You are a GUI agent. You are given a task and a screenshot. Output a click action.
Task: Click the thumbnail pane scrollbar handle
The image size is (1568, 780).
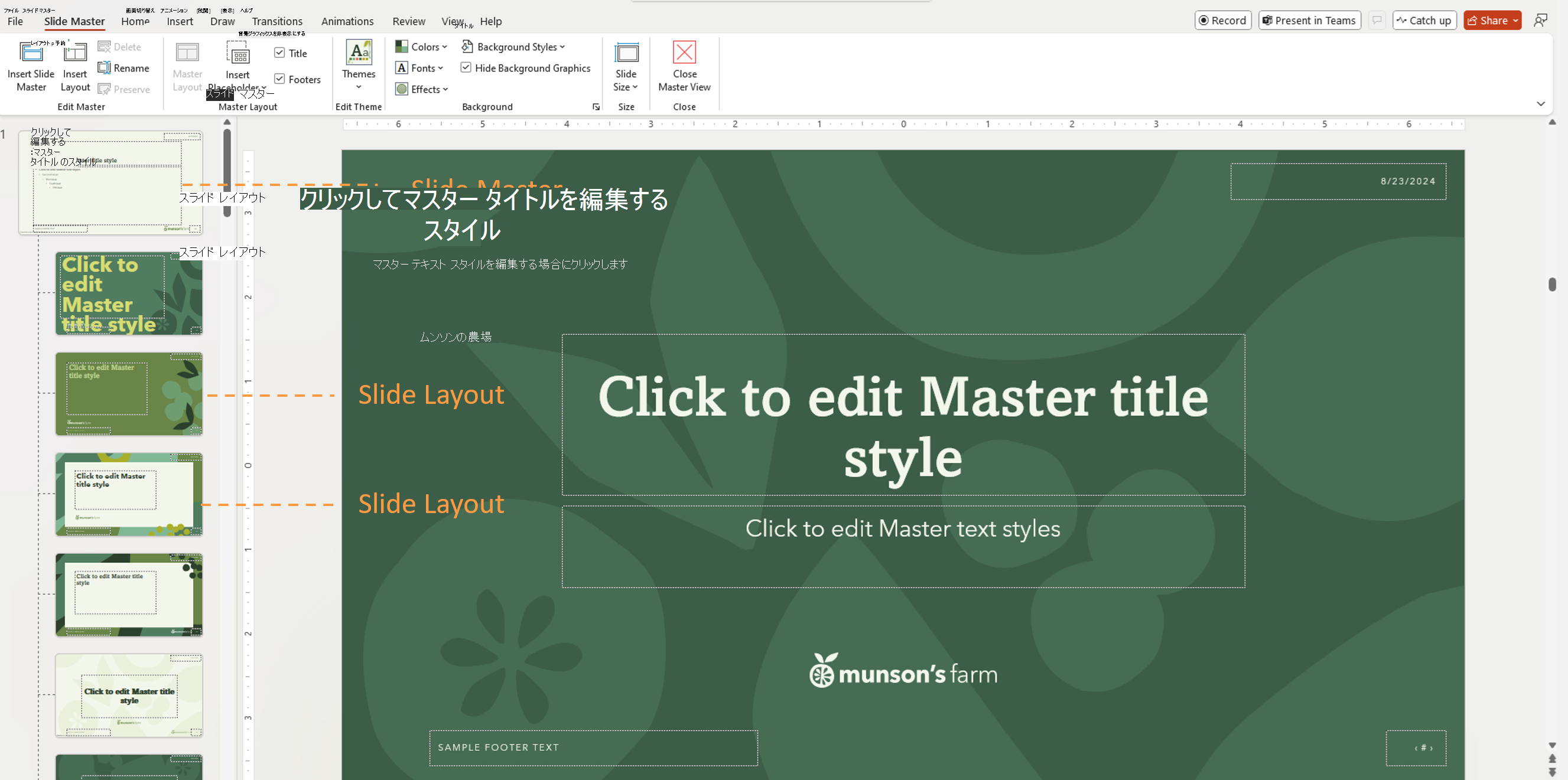pos(227,172)
